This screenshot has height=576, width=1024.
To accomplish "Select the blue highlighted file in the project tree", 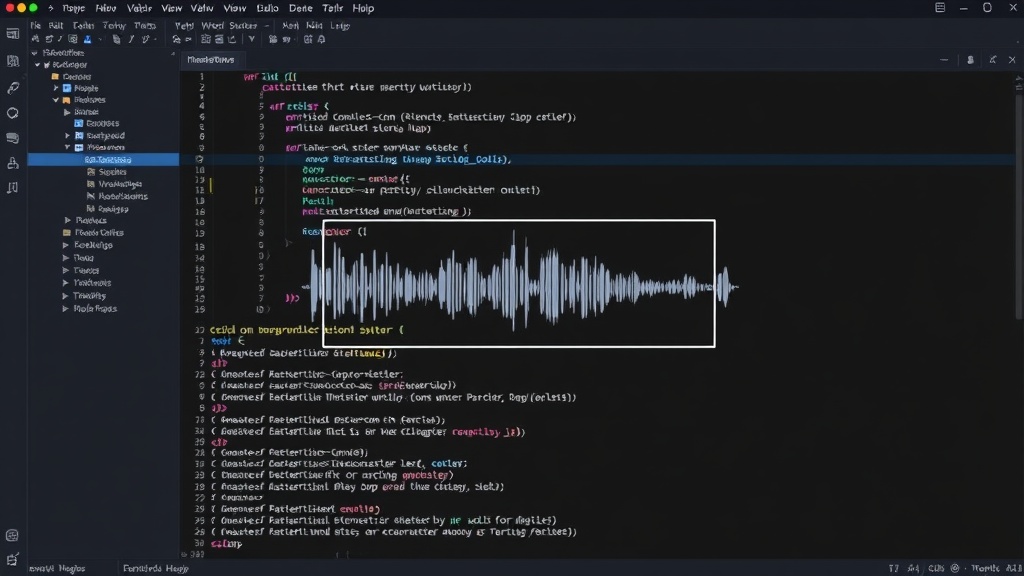I will click(x=103, y=159).
